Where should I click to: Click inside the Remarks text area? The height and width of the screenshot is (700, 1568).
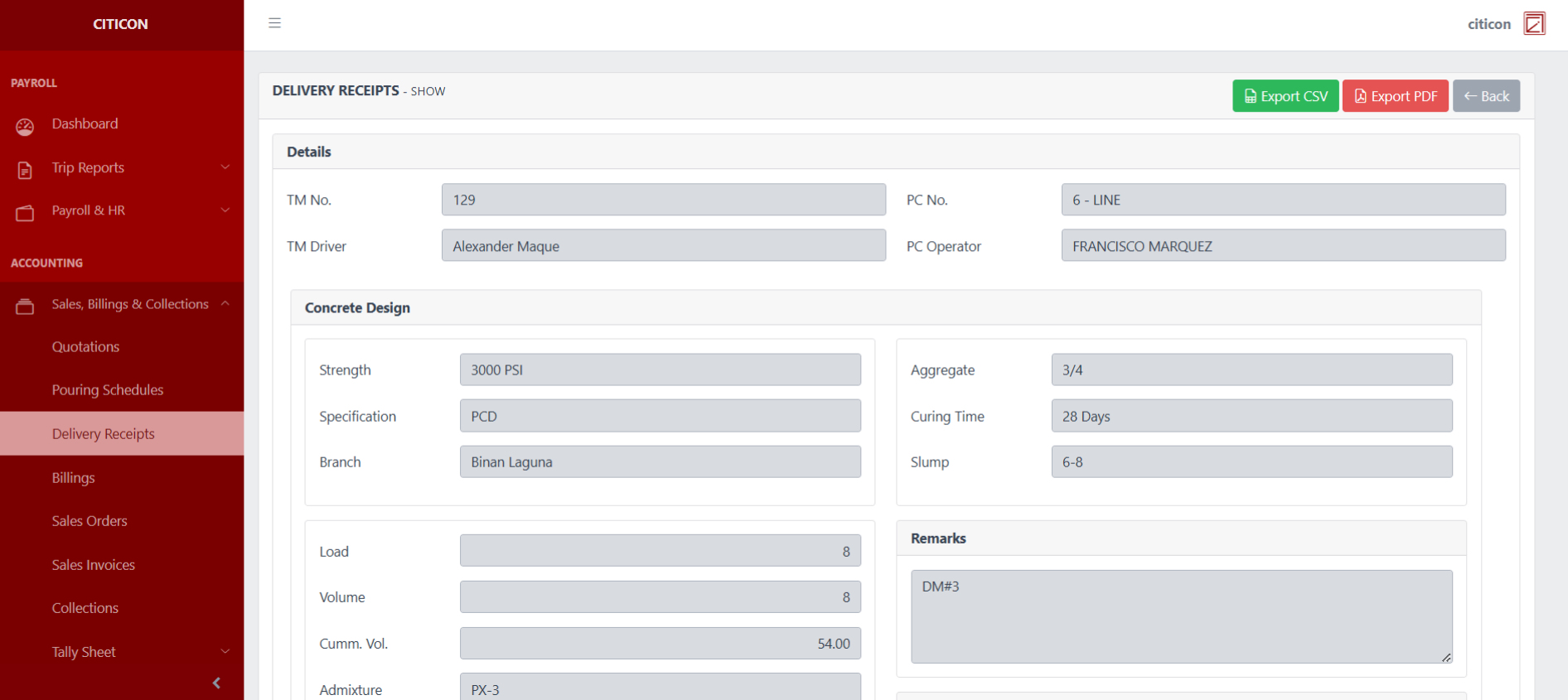pos(1181,616)
